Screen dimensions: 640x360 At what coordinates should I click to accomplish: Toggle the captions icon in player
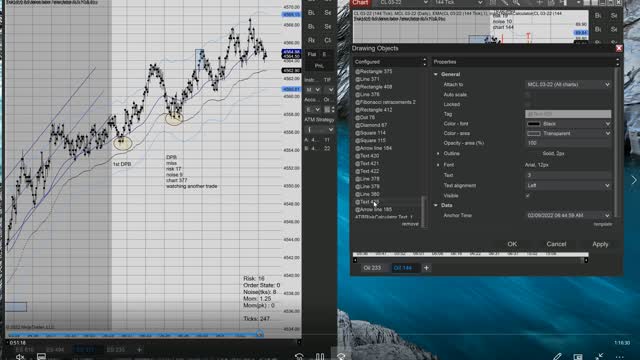point(41,357)
